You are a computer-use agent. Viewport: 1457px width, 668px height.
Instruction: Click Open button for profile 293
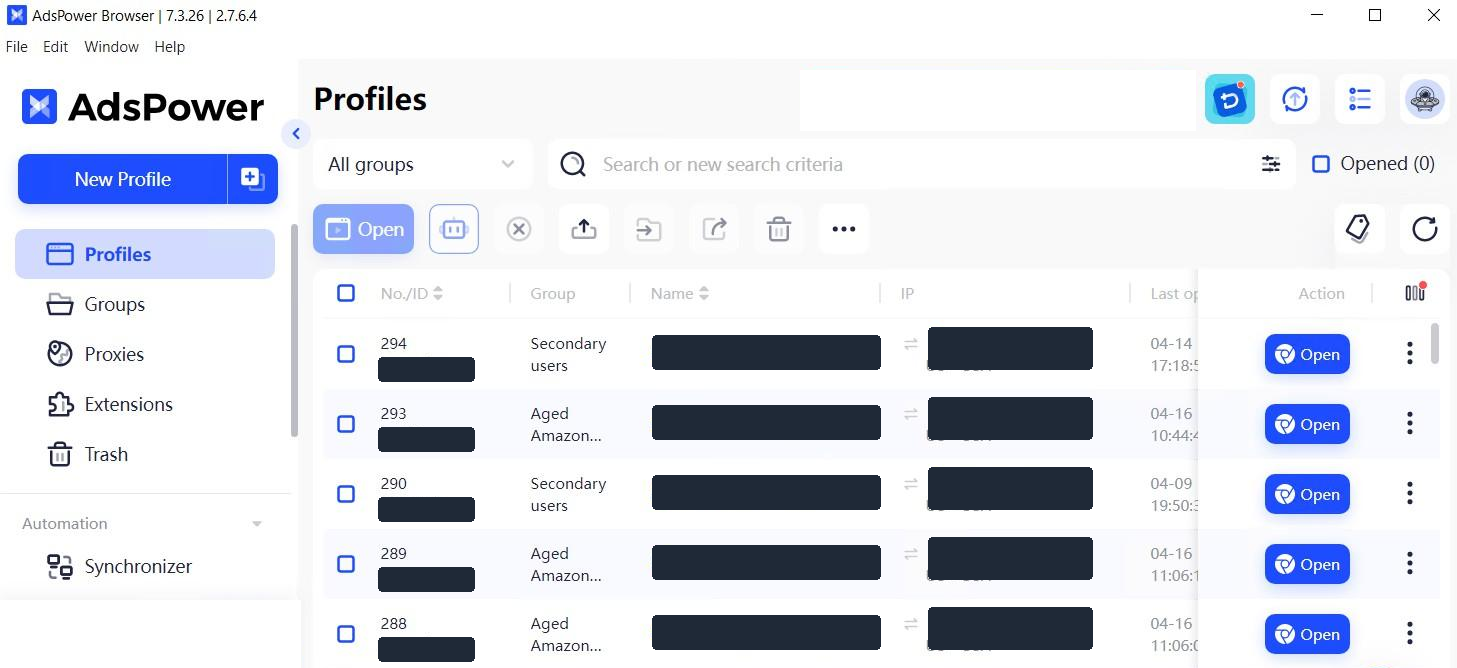(1307, 424)
